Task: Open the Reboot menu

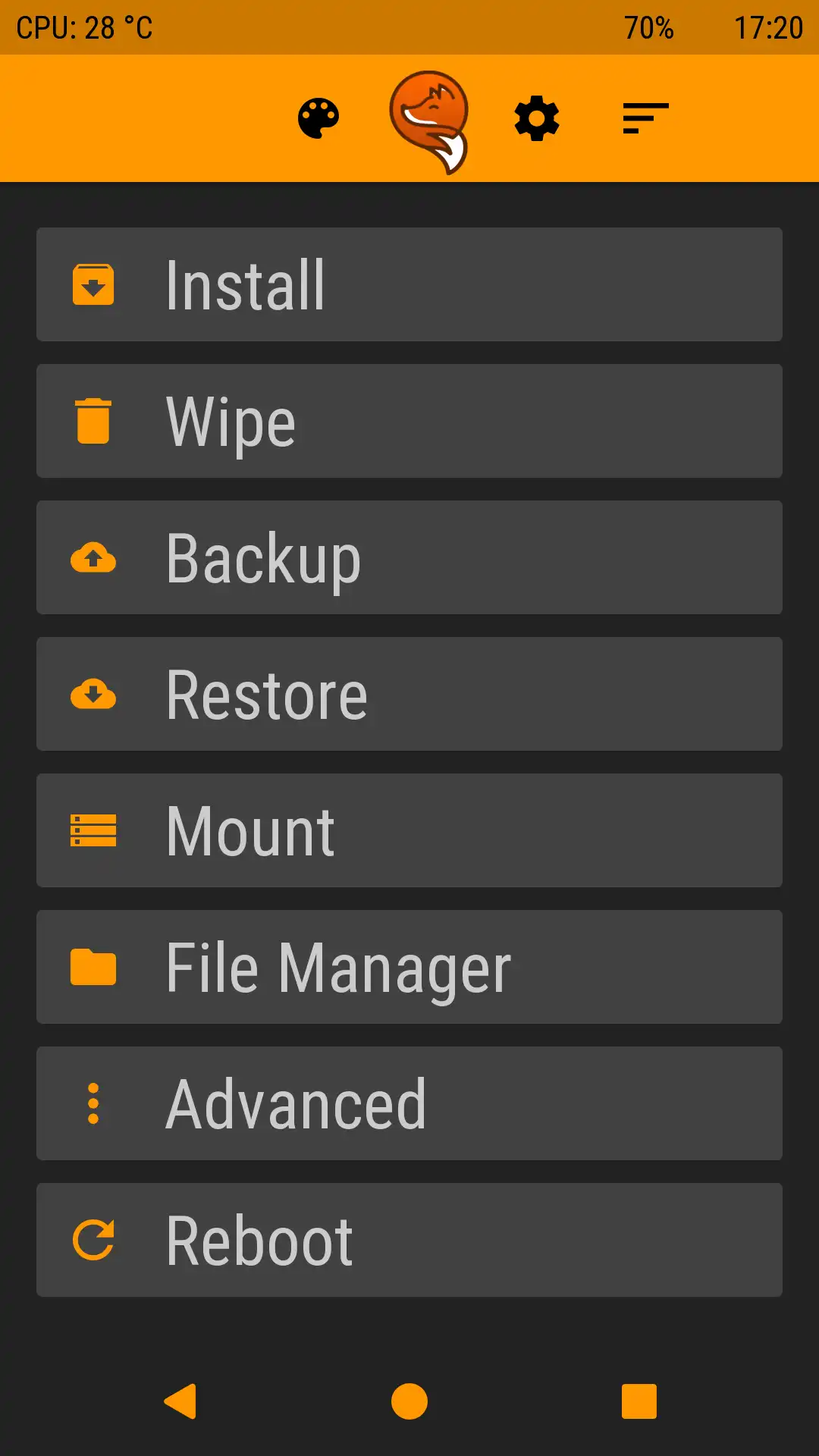Action: pos(409,1240)
